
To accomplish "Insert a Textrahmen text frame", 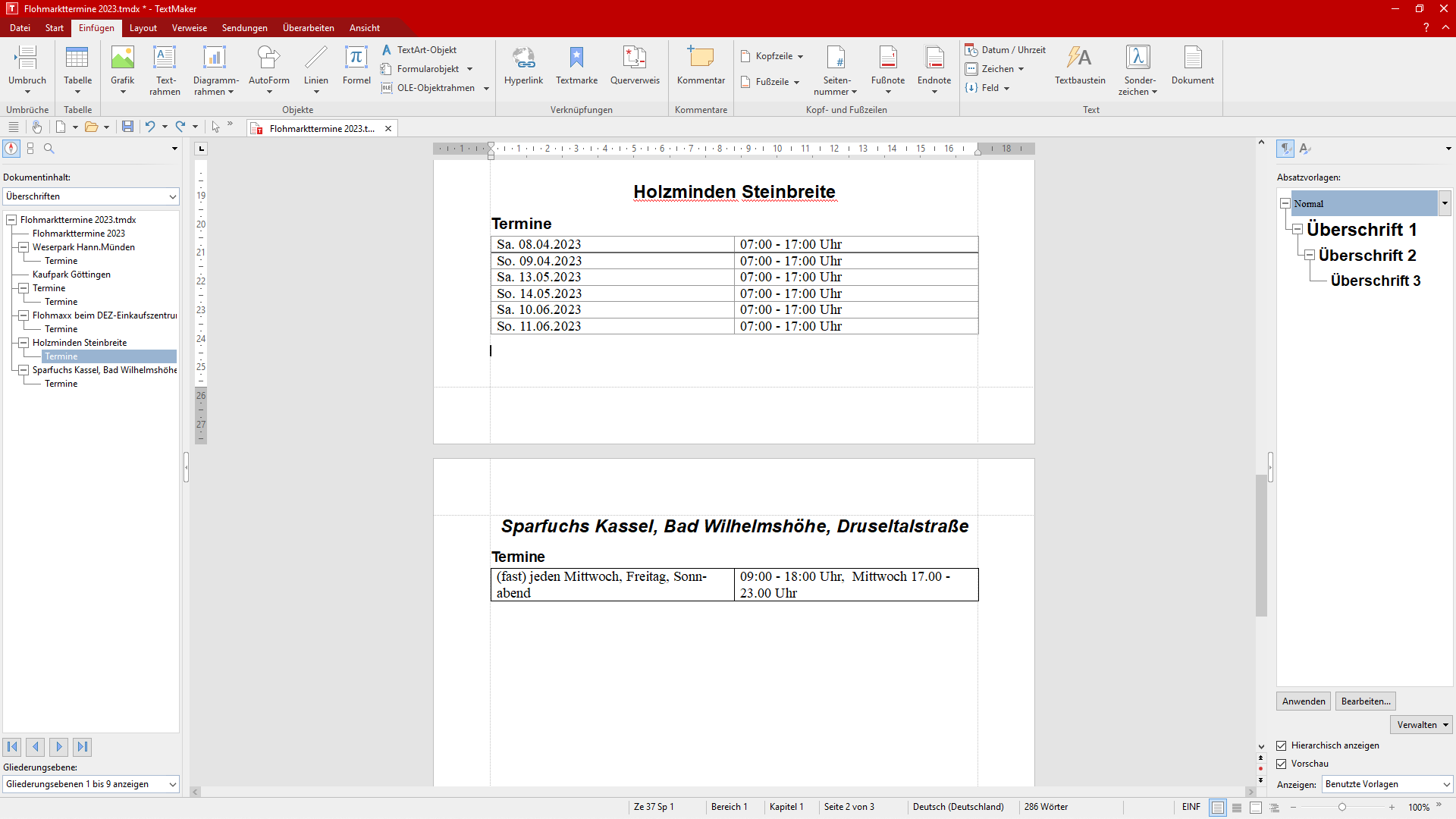I will [165, 69].
